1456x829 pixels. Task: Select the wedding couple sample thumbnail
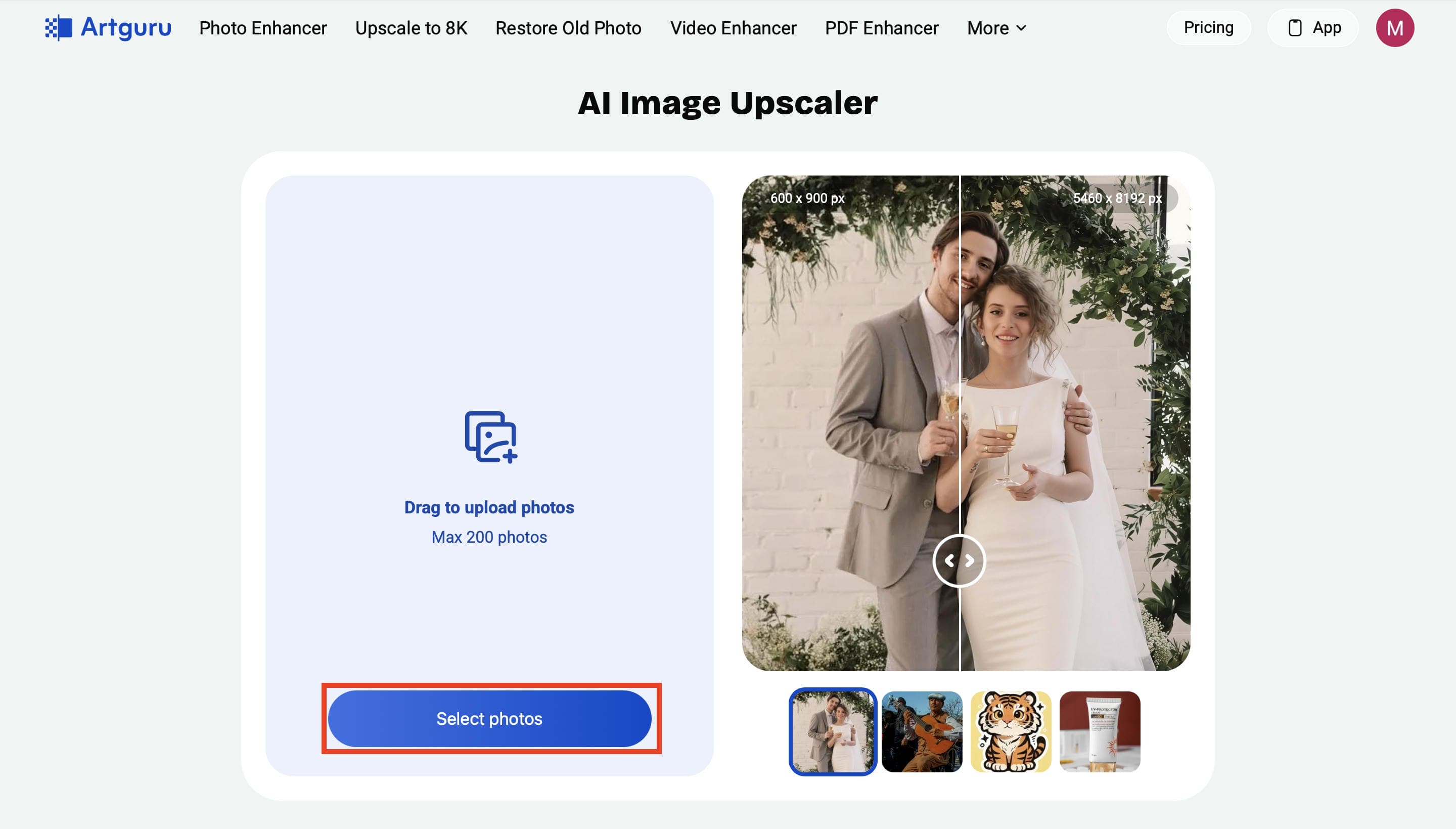tap(833, 732)
